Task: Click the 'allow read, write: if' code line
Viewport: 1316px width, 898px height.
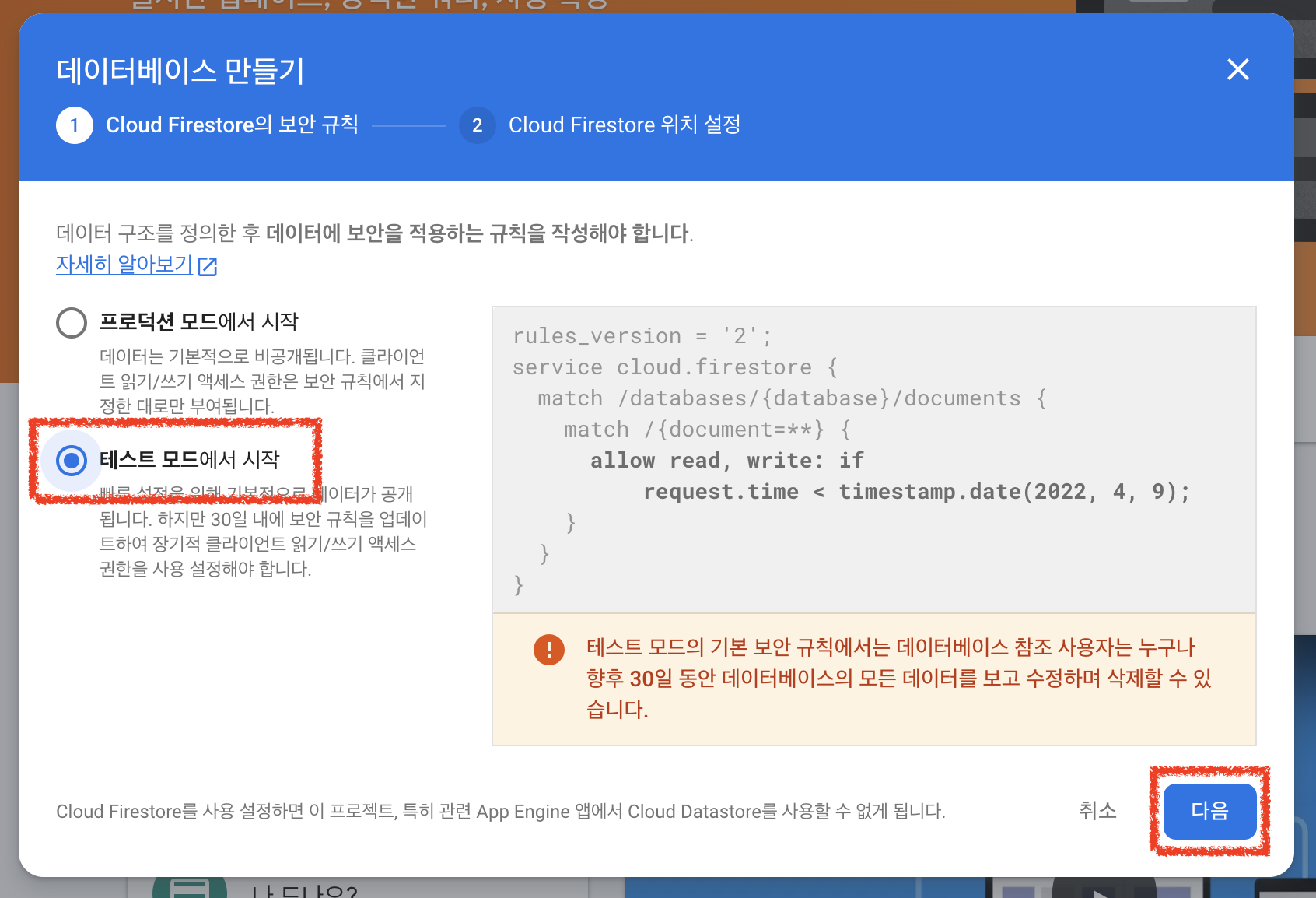Action: click(x=726, y=461)
